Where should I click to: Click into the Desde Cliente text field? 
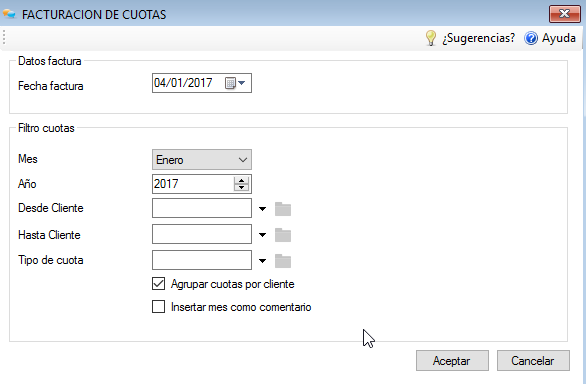pyautogui.click(x=202, y=208)
